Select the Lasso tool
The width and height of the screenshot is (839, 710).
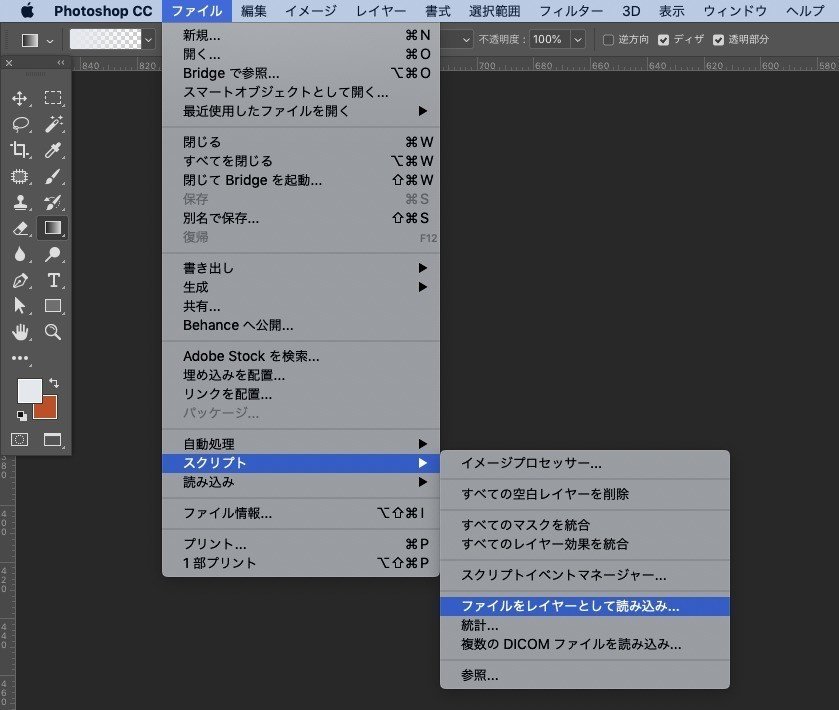coord(20,124)
